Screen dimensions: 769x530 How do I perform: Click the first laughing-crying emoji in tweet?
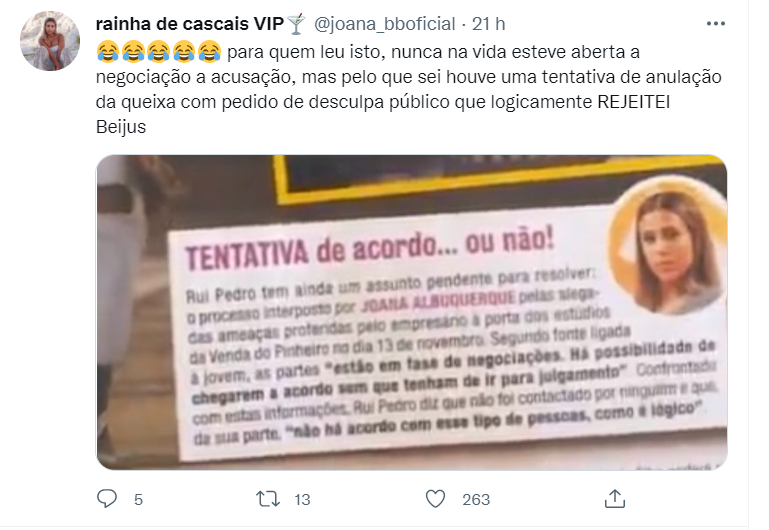108,51
